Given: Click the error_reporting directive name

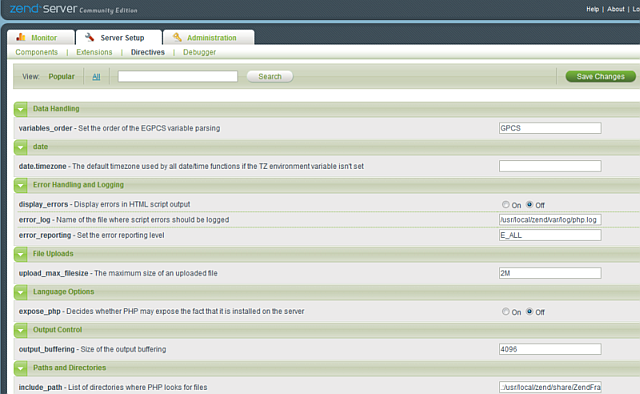Looking at the screenshot, I should point(45,235).
